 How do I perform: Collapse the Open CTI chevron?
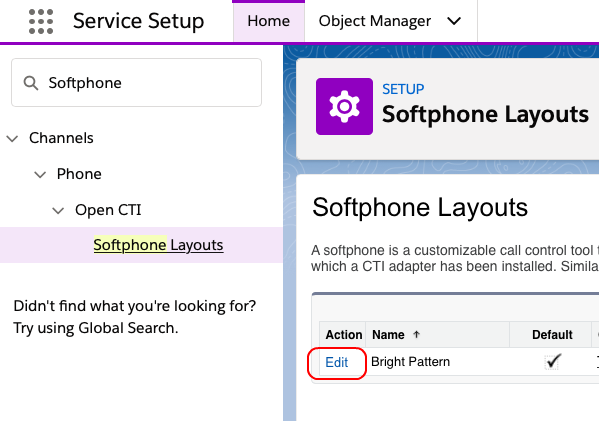click(x=58, y=210)
